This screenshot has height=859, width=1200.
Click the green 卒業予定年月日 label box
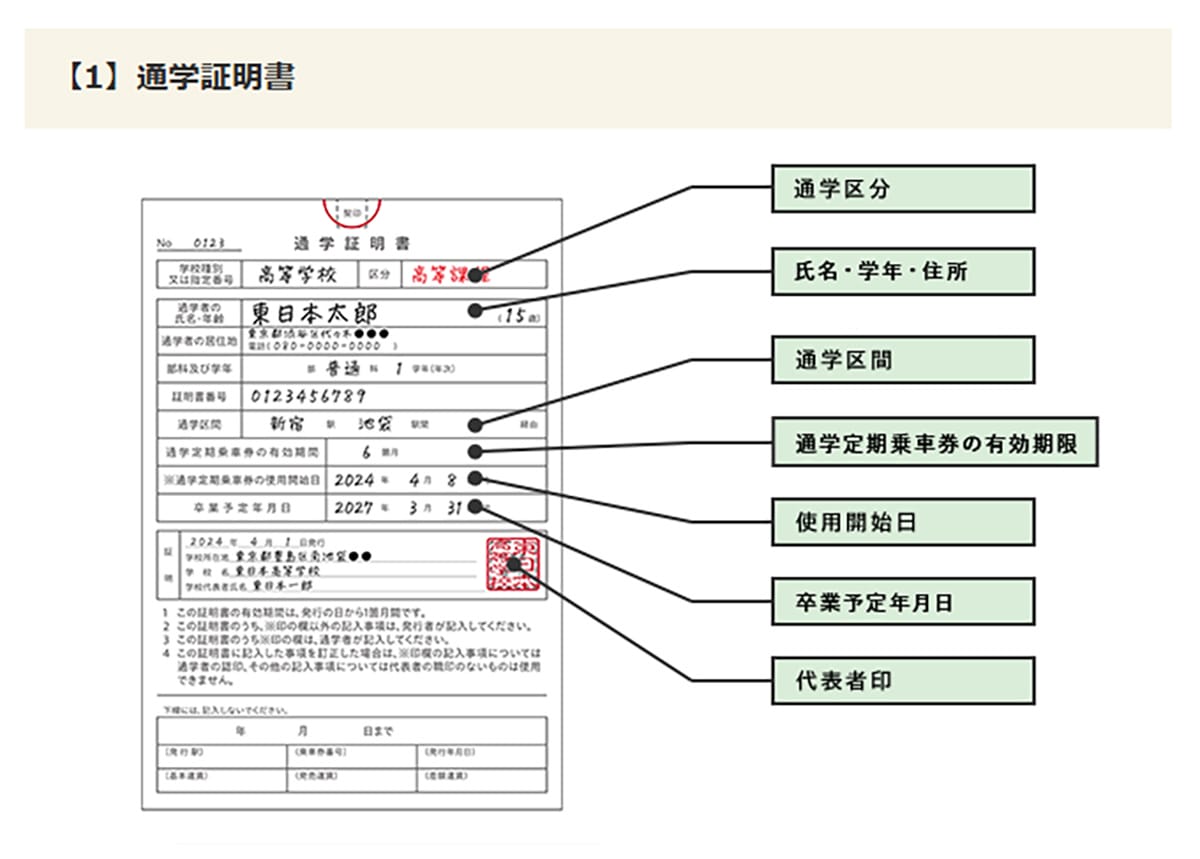[903, 603]
